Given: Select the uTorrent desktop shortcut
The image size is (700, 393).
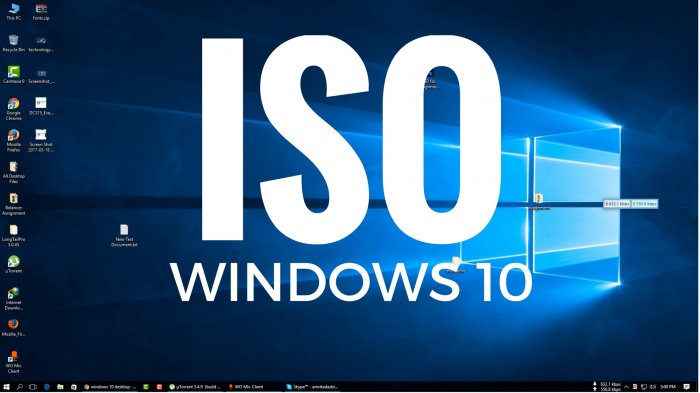Looking at the screenshot, I should click(13, 264).
